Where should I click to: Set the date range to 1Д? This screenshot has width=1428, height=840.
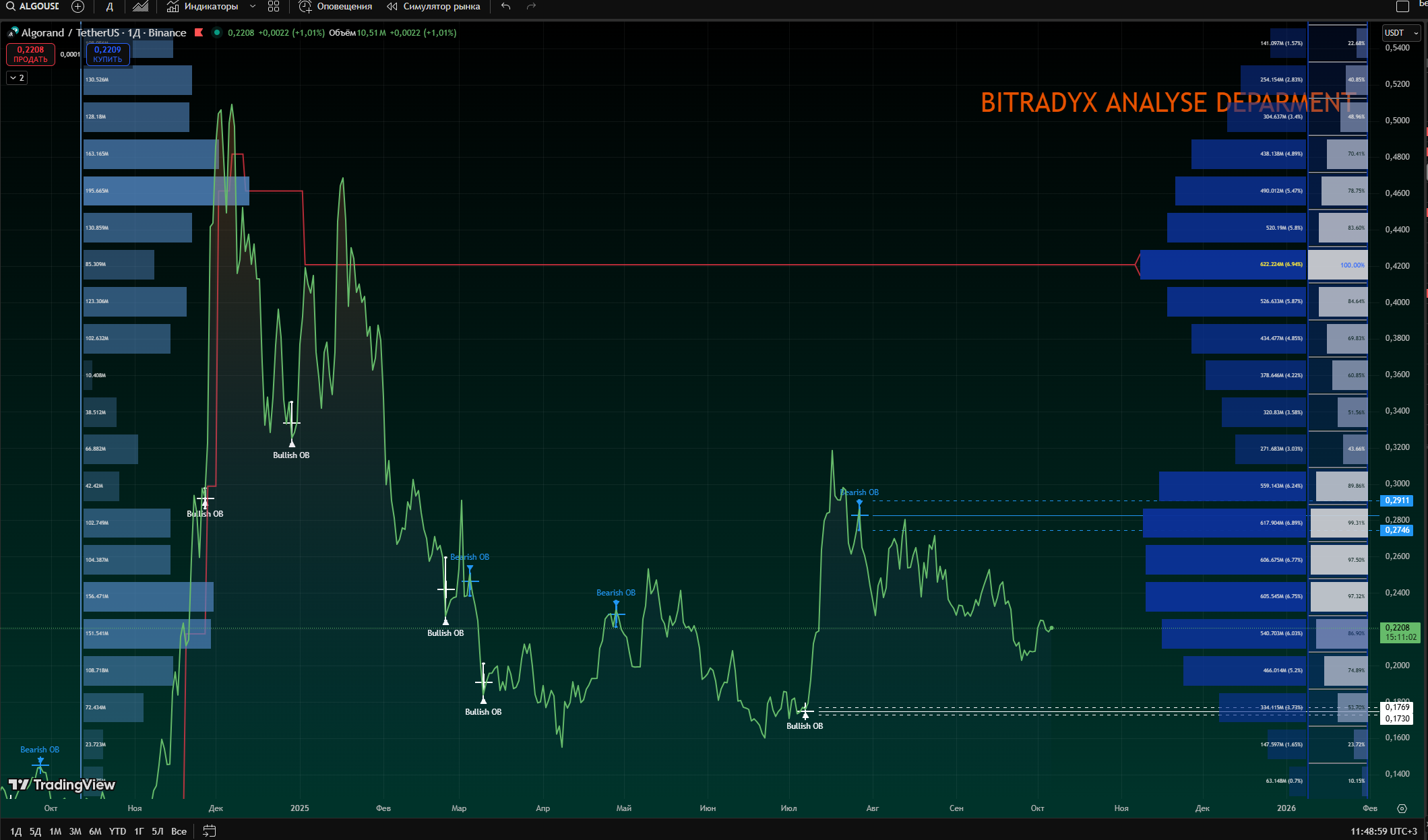15,831
